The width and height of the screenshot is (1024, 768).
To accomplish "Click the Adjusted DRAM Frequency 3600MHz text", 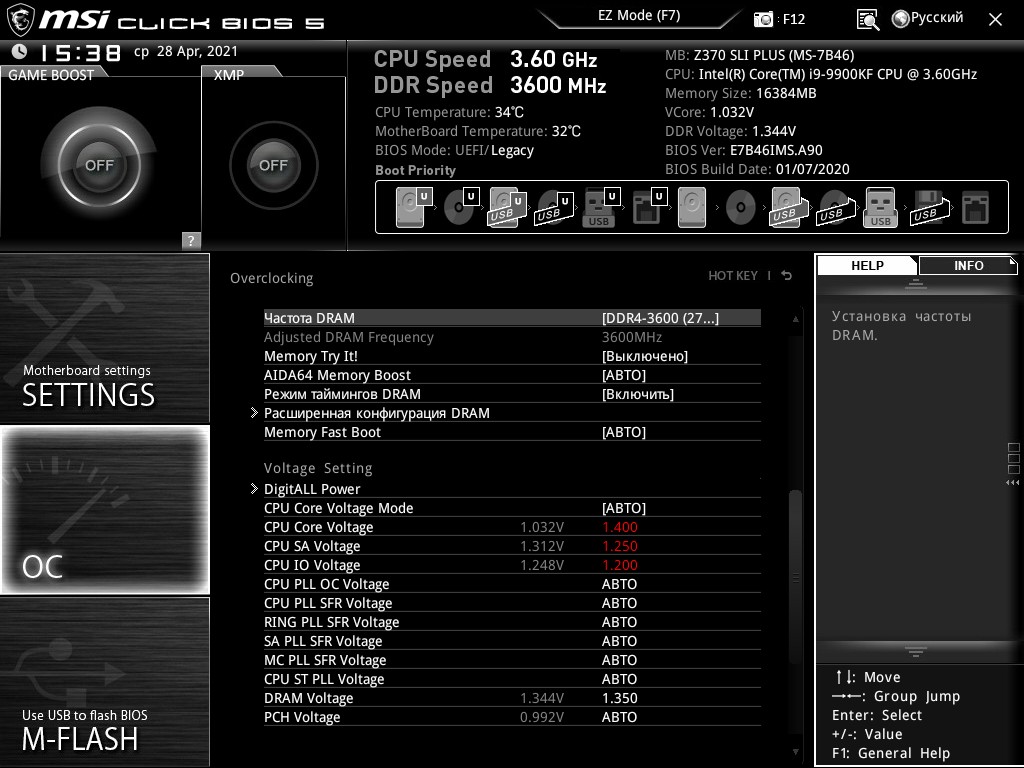I will (x=632, y=337).
